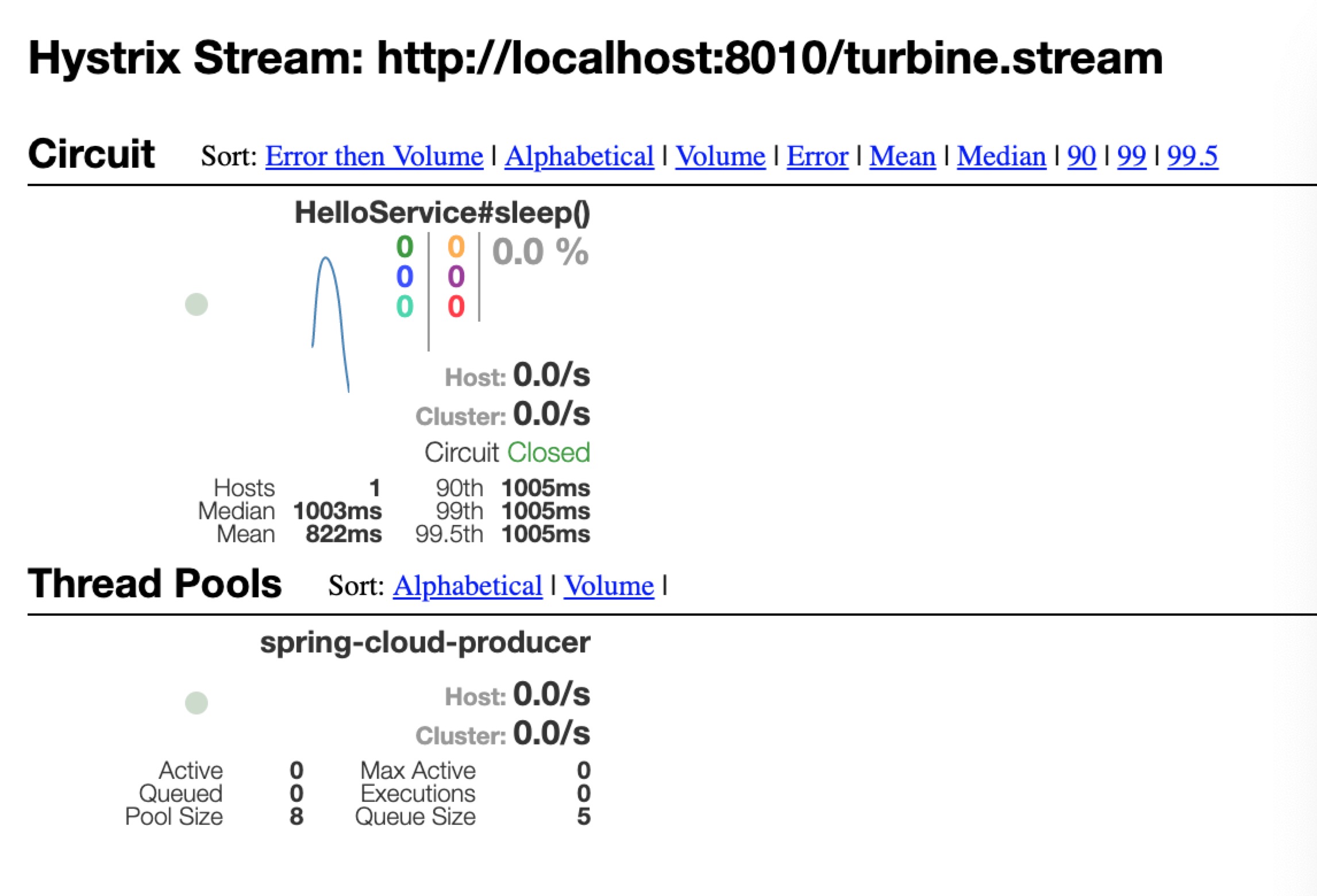Sort circuits Alphabetical

tap(579, 156)
